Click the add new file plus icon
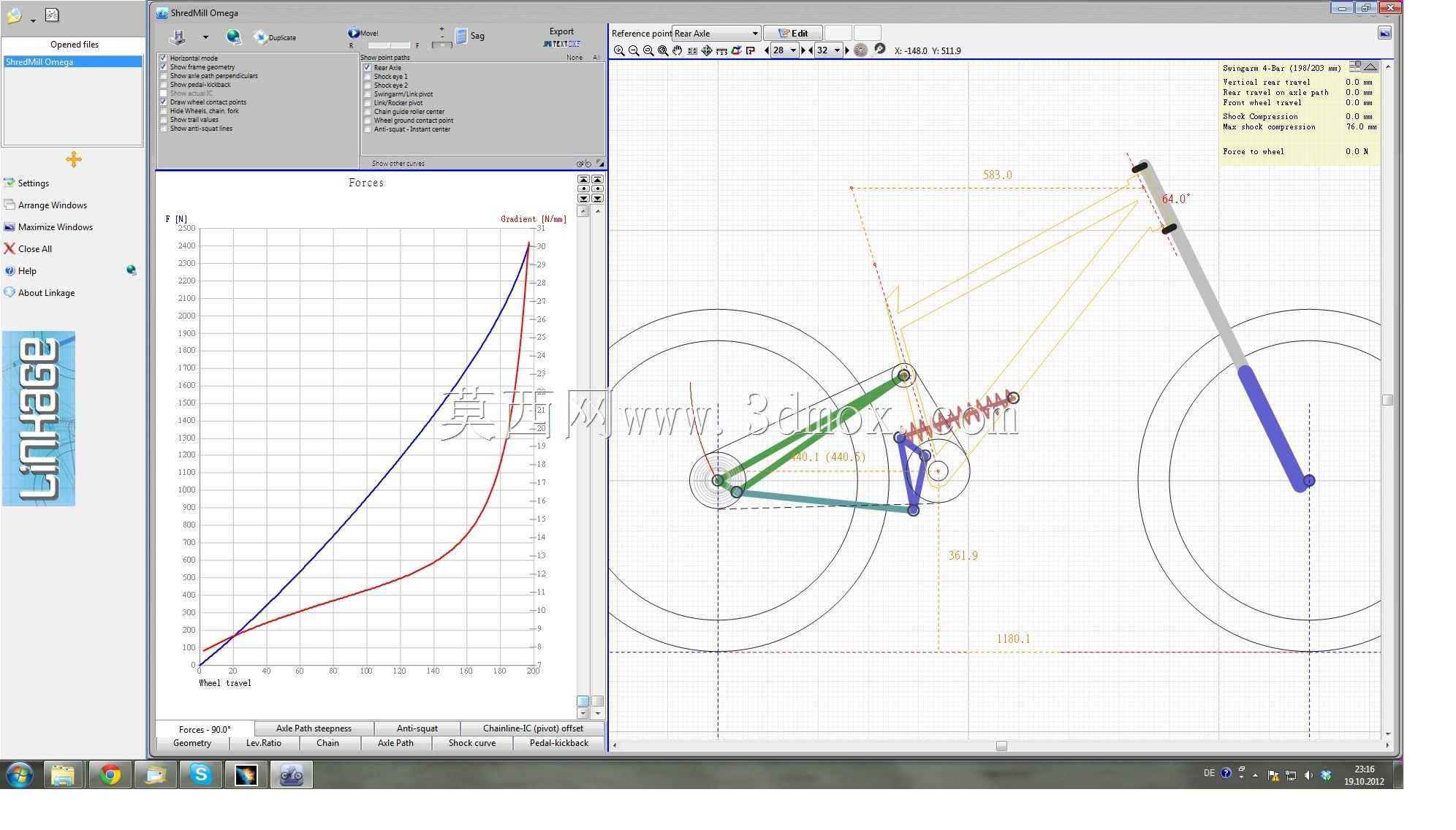The image size is (1456, 830). (73, 159)
